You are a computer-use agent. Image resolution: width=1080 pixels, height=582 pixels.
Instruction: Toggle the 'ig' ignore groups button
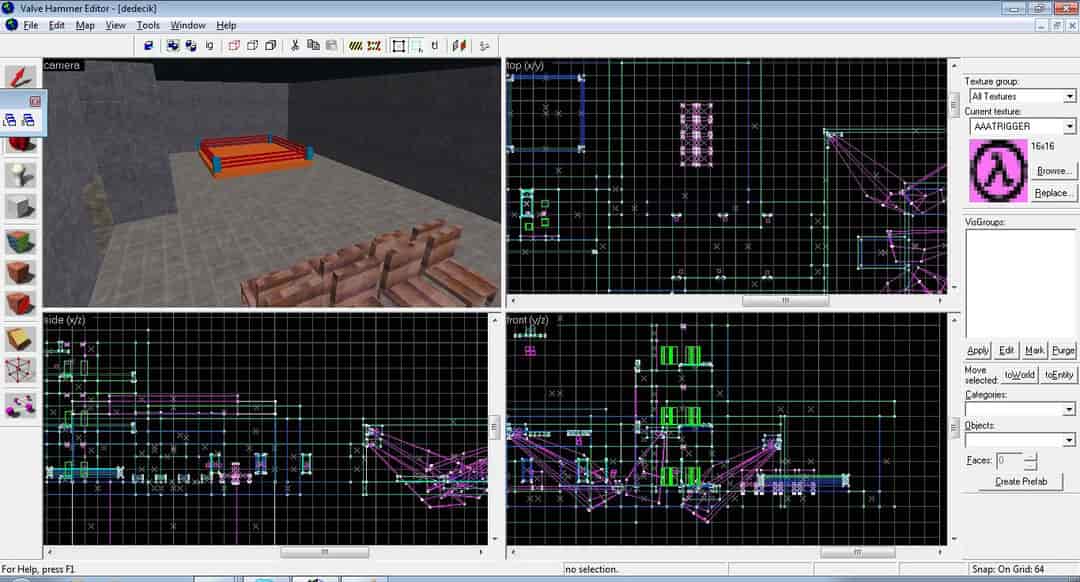(x=209, y=45)
